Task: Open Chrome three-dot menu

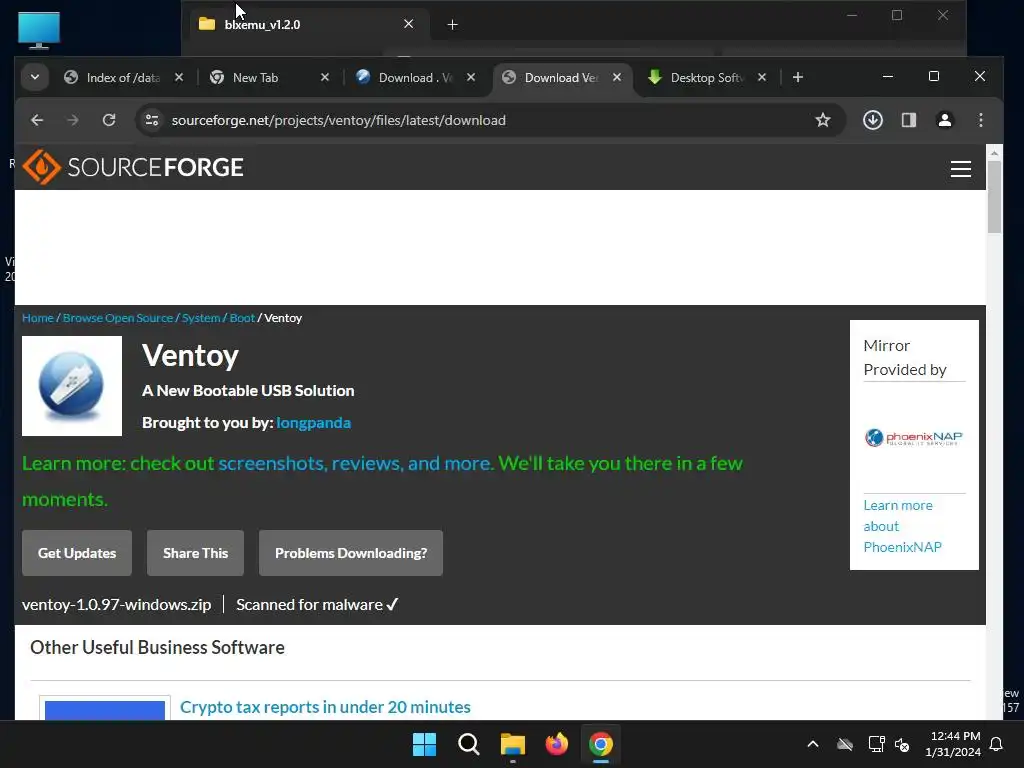Action: point(981,120)
